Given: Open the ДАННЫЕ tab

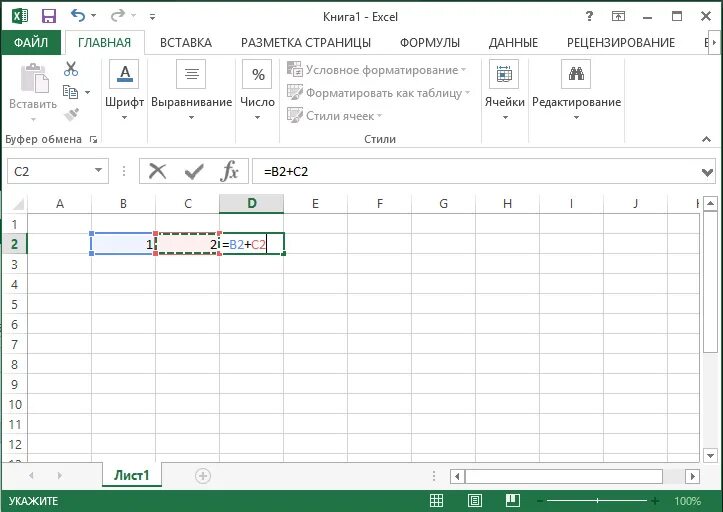Looking at the screenshot, I should [513, 42].
